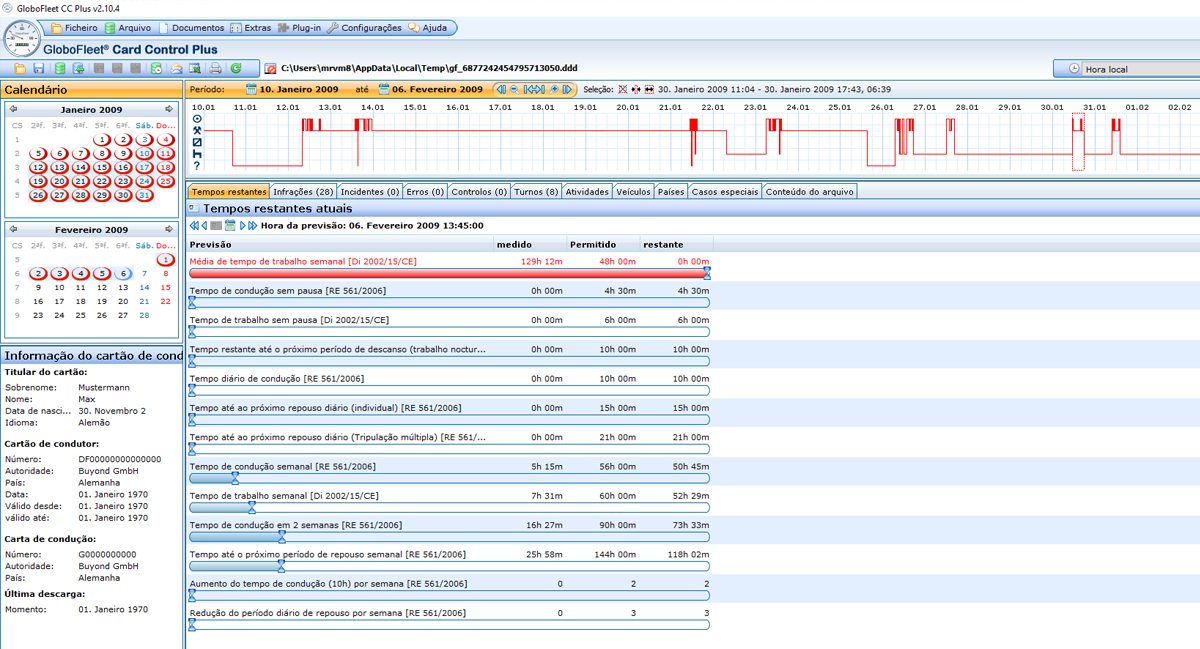This screenshot has width=1200, height=649.
Task: Click the save diskette toolbar icon
Action: pos(38,68)
